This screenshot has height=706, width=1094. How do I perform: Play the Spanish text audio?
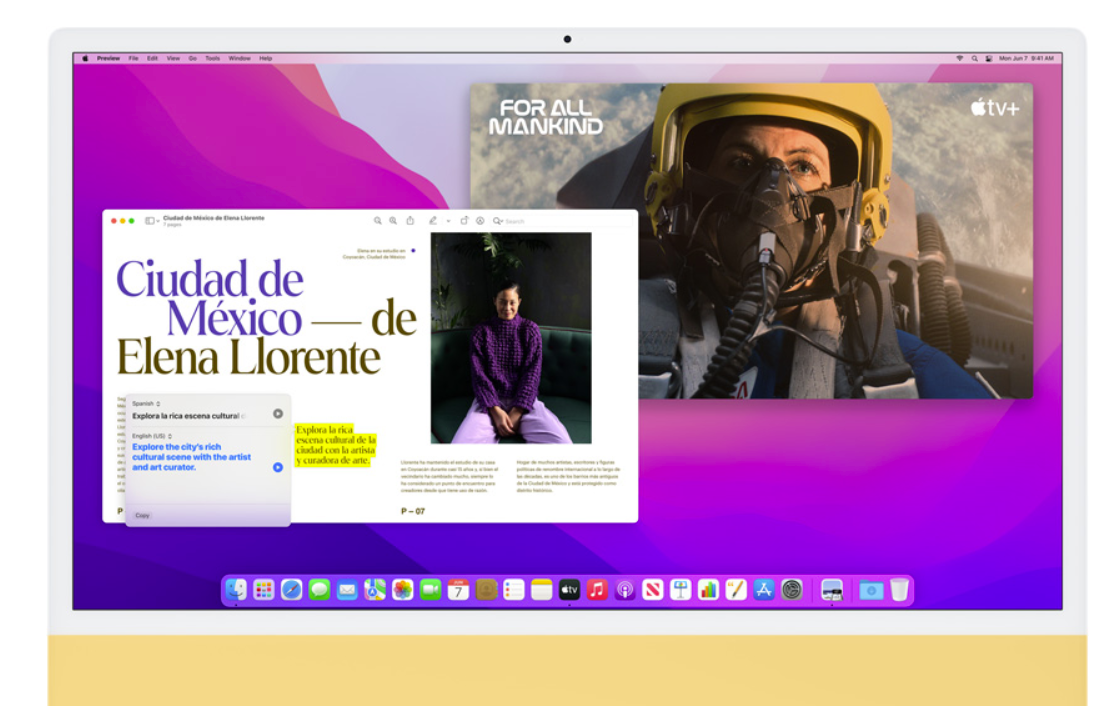278,414
